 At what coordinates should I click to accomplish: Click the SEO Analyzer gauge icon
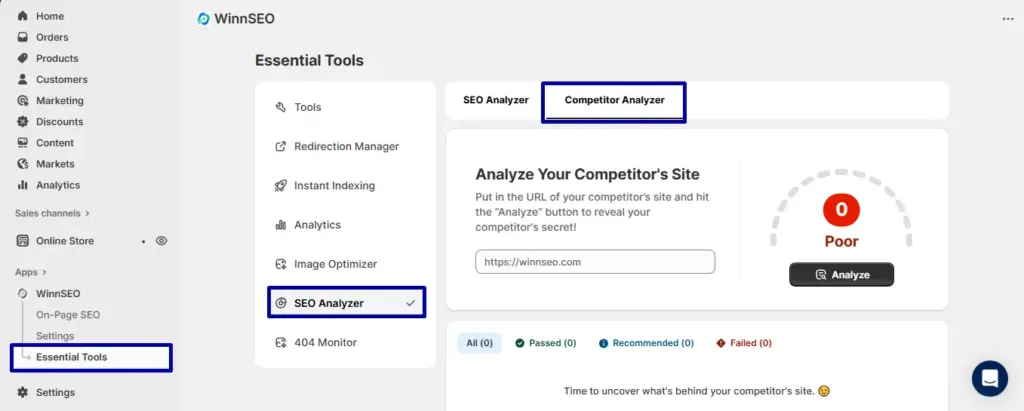(281, 303)
